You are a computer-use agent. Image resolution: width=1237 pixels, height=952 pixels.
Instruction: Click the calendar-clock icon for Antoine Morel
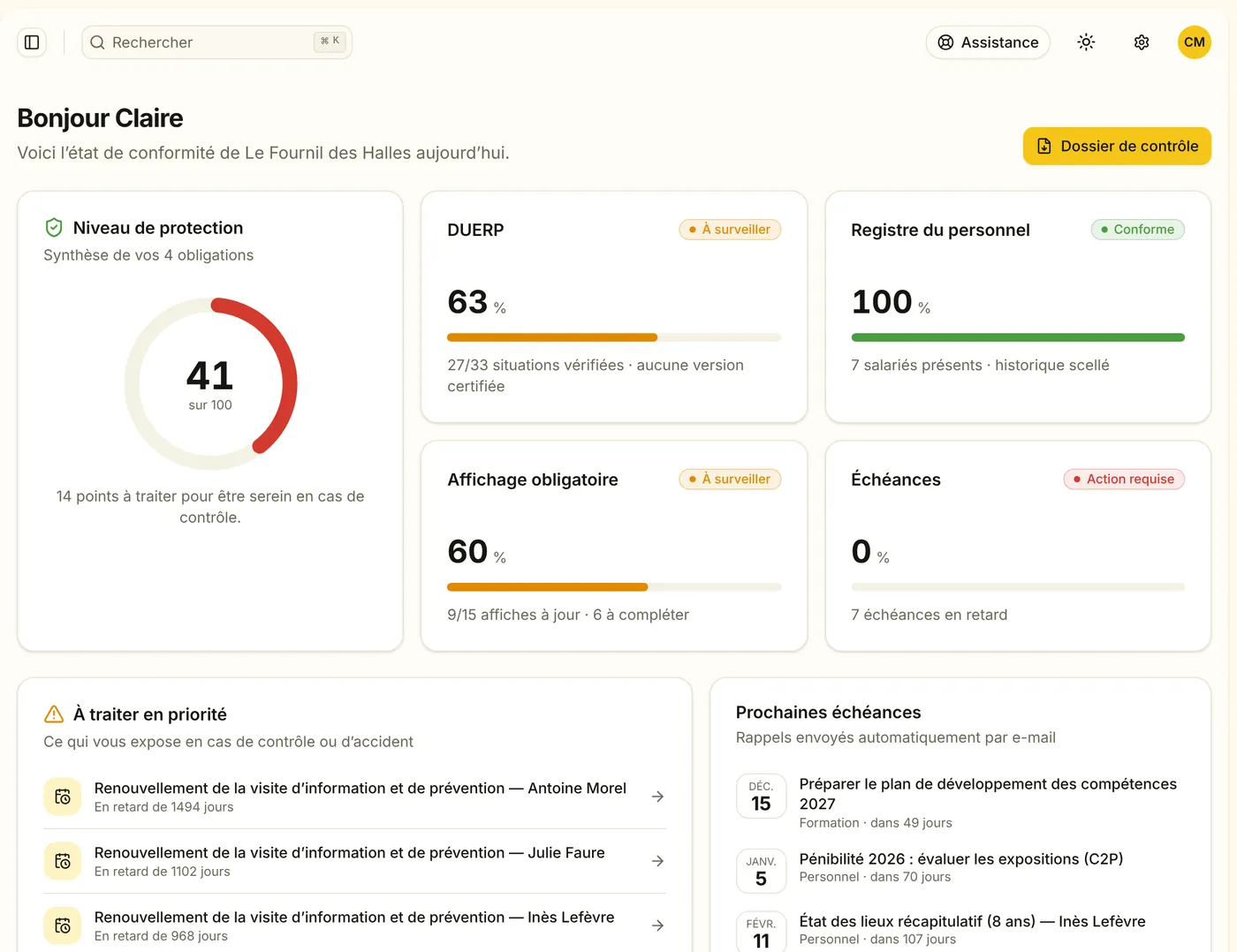[63, 797]
